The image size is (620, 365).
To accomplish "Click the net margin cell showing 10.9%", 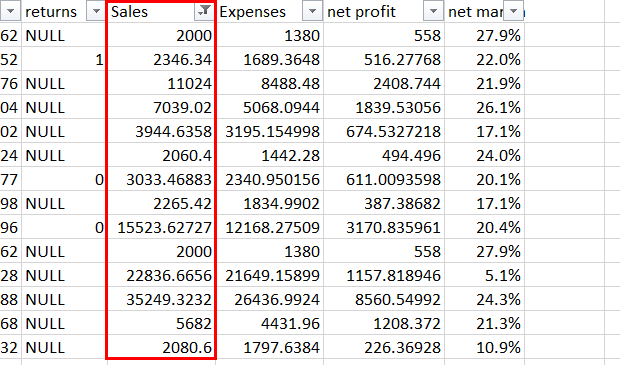I will tap(484, 348).
